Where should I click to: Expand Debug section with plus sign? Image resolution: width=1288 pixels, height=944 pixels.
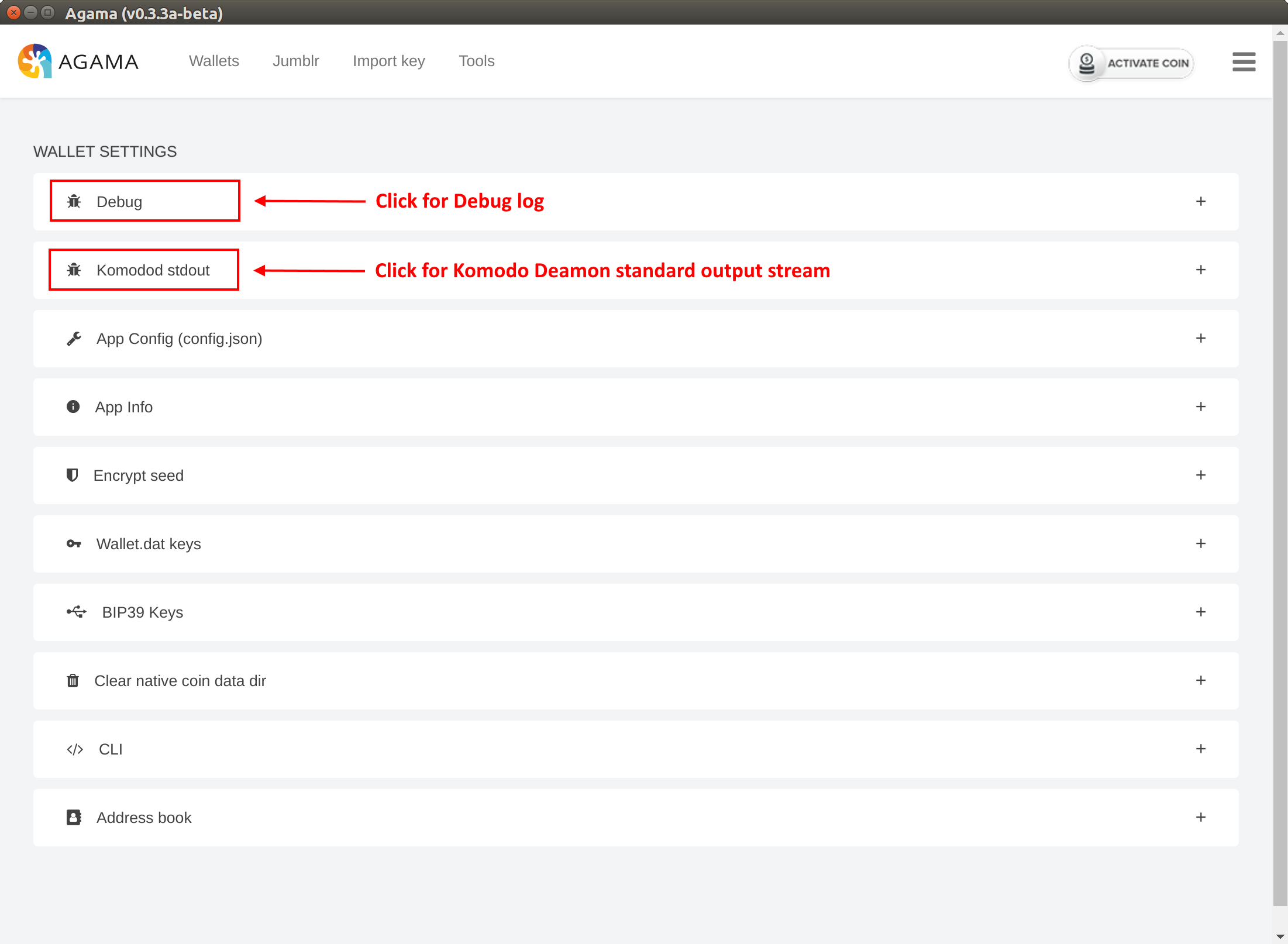pyautogui.click(x=1201, y=201)
